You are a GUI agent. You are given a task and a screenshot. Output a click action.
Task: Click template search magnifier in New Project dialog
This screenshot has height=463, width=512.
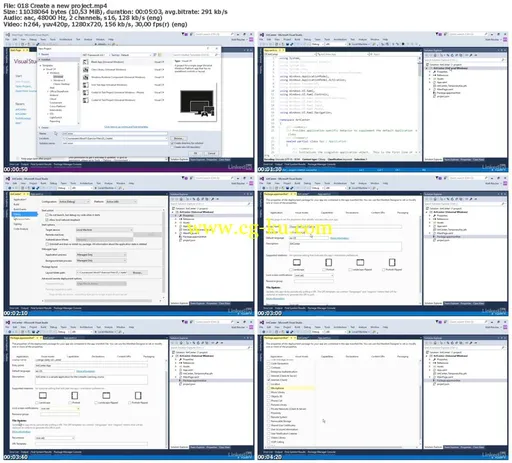[217, 55]
